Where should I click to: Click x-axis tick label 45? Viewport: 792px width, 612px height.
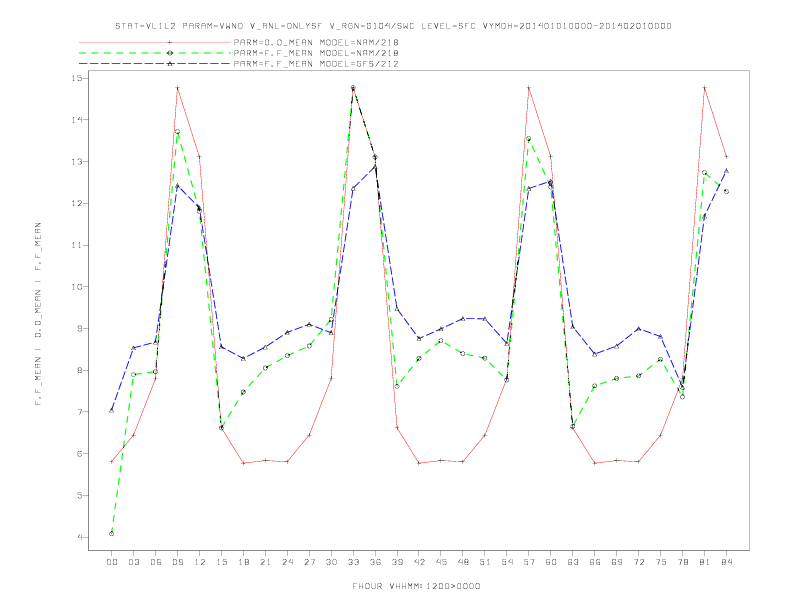[441, 562]
